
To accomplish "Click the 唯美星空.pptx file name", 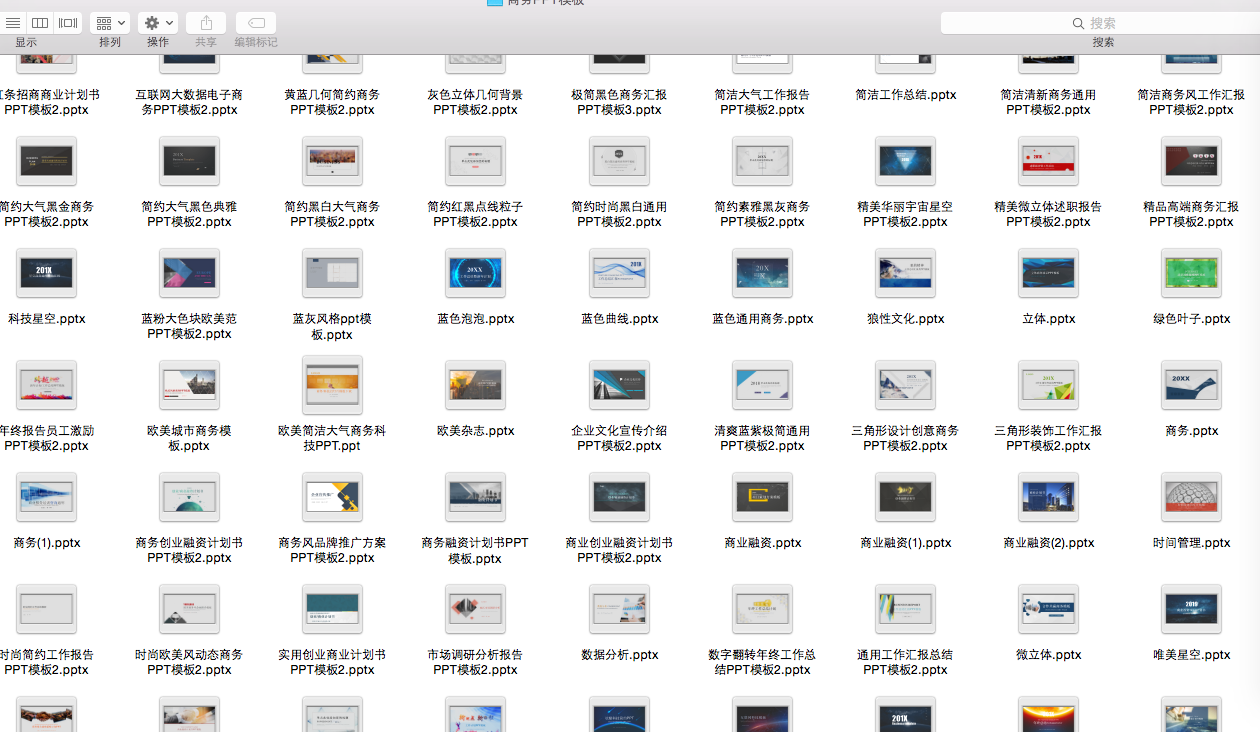I will point(1191,655).
